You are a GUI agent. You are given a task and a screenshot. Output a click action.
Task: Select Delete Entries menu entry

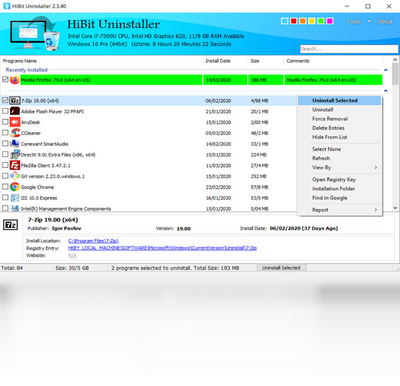tap(339, 128)
